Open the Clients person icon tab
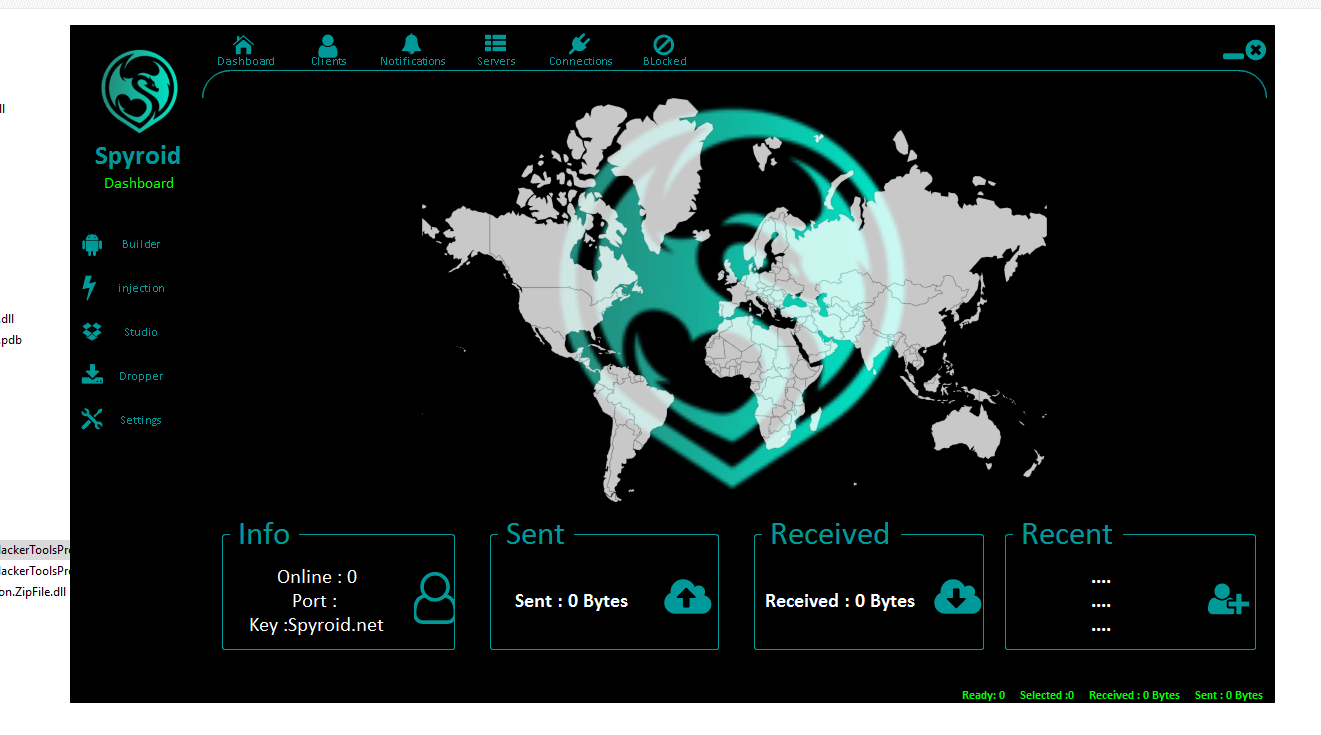Image resolution: width=1321 pixels, height=735 pixels. (x=328, y=45)
